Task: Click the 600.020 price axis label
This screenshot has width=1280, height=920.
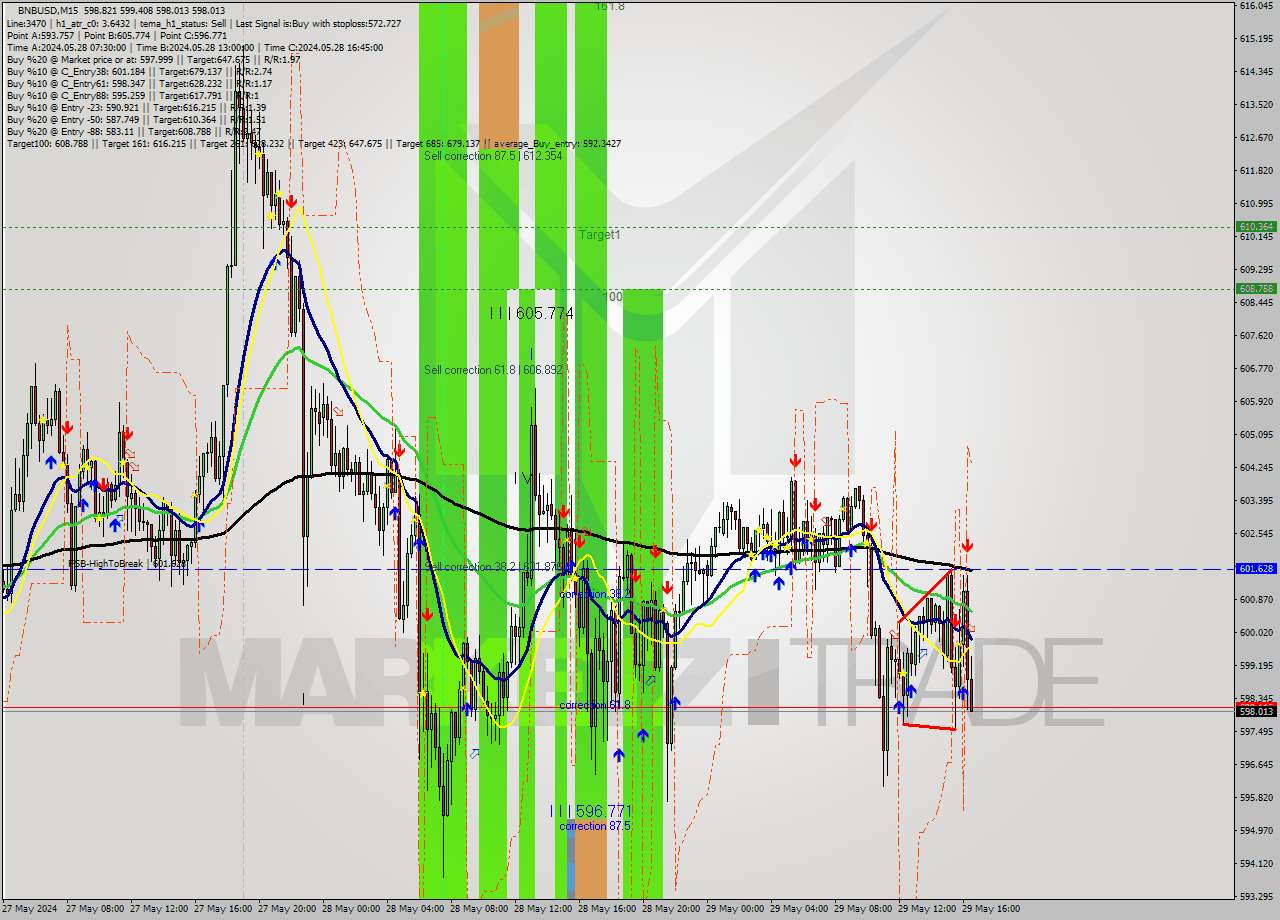Action: tap(1255, 632)
